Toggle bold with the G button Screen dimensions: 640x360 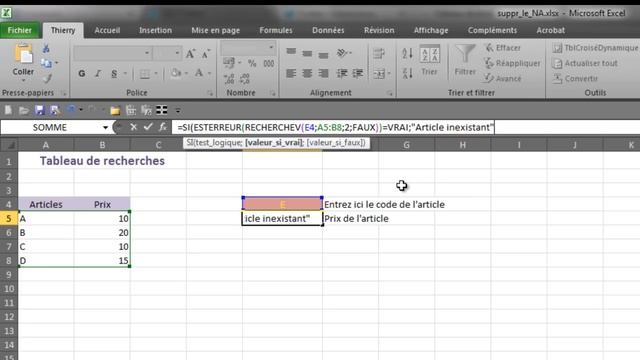pyautogui.click(x=82, y=73)
